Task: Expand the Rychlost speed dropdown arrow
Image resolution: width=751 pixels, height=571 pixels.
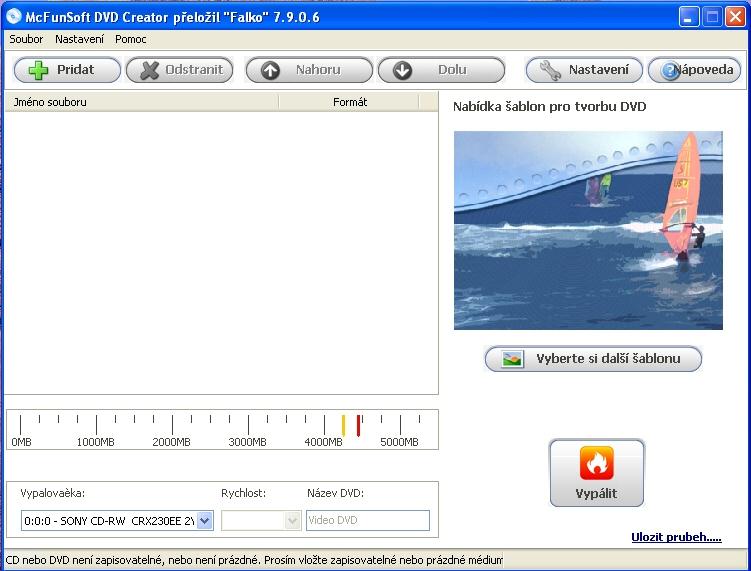Action: (292, 520)
